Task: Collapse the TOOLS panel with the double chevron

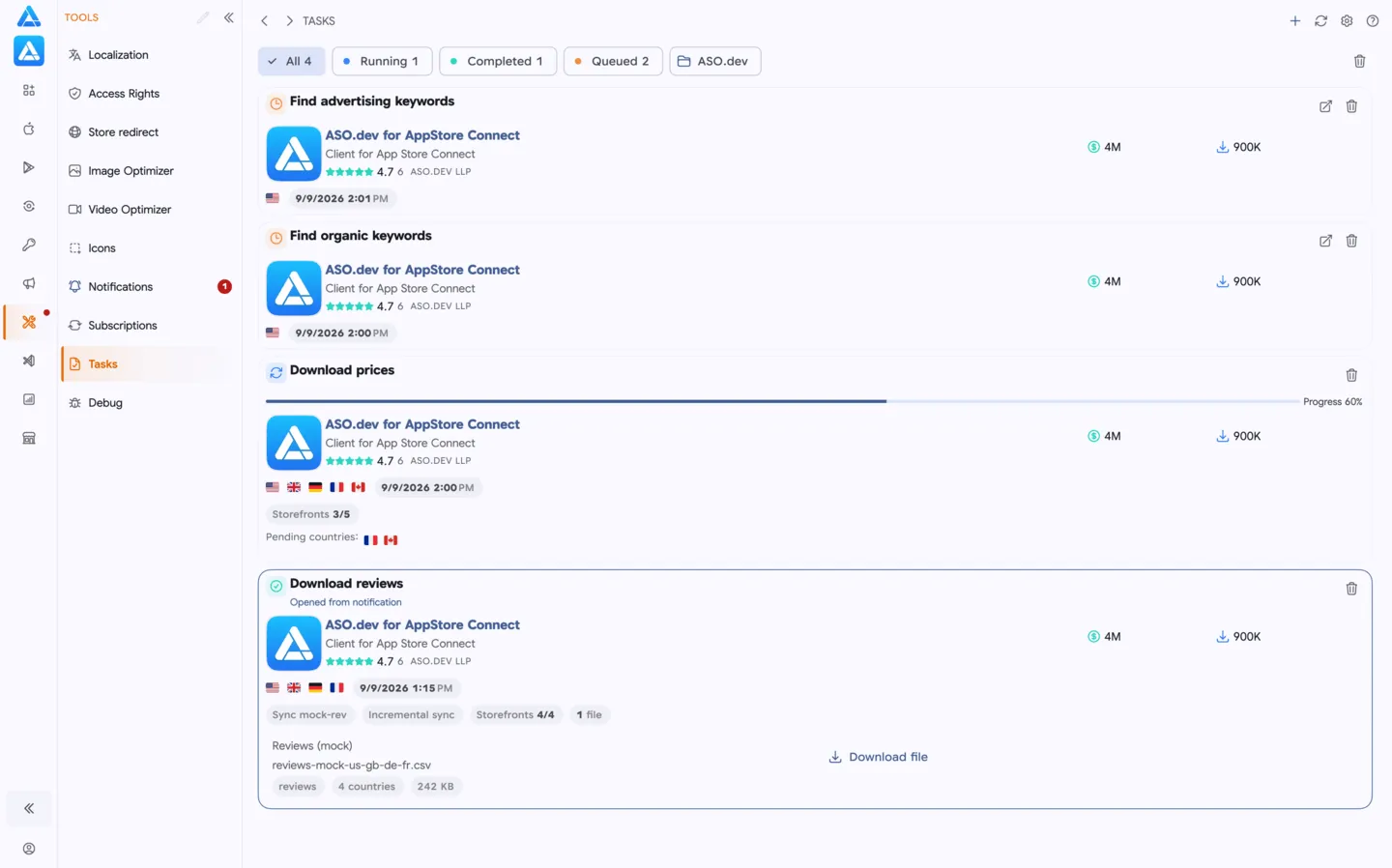Action: (x=229, y=17)
